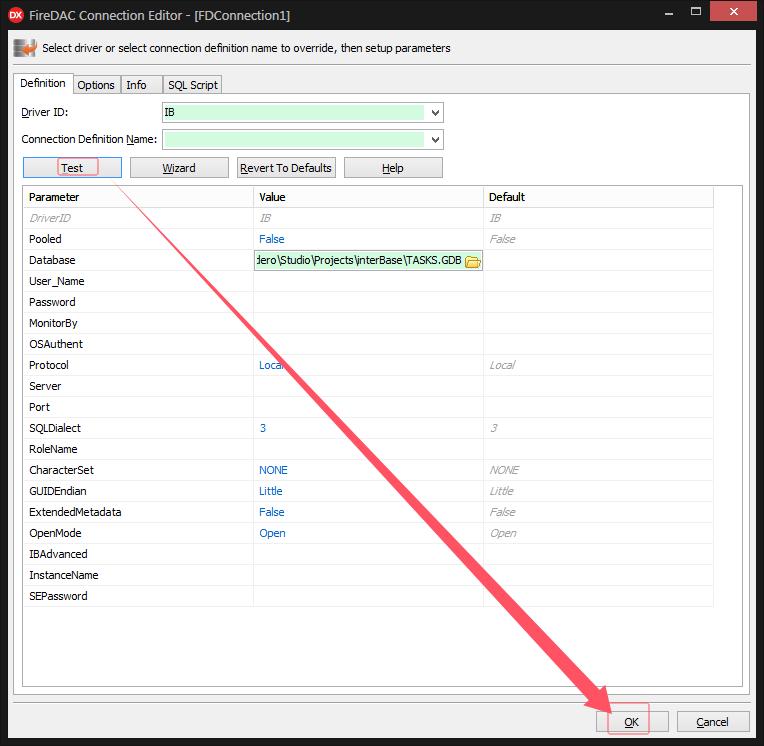Click the connection wizard icon beside instructions
The image size is (764, 746).
coord(25,48)
